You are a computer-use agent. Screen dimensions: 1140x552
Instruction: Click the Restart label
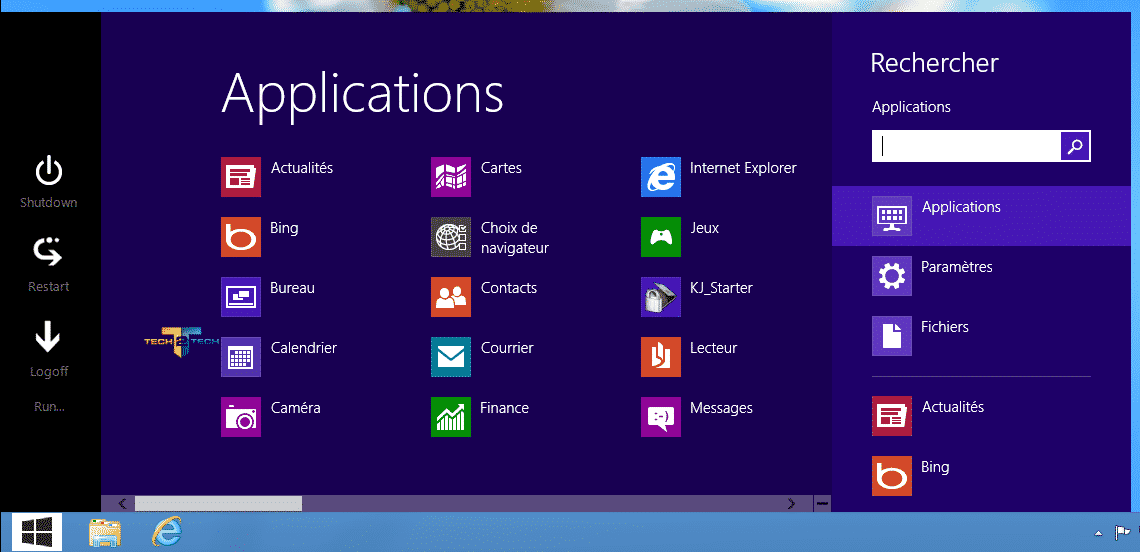49,287
